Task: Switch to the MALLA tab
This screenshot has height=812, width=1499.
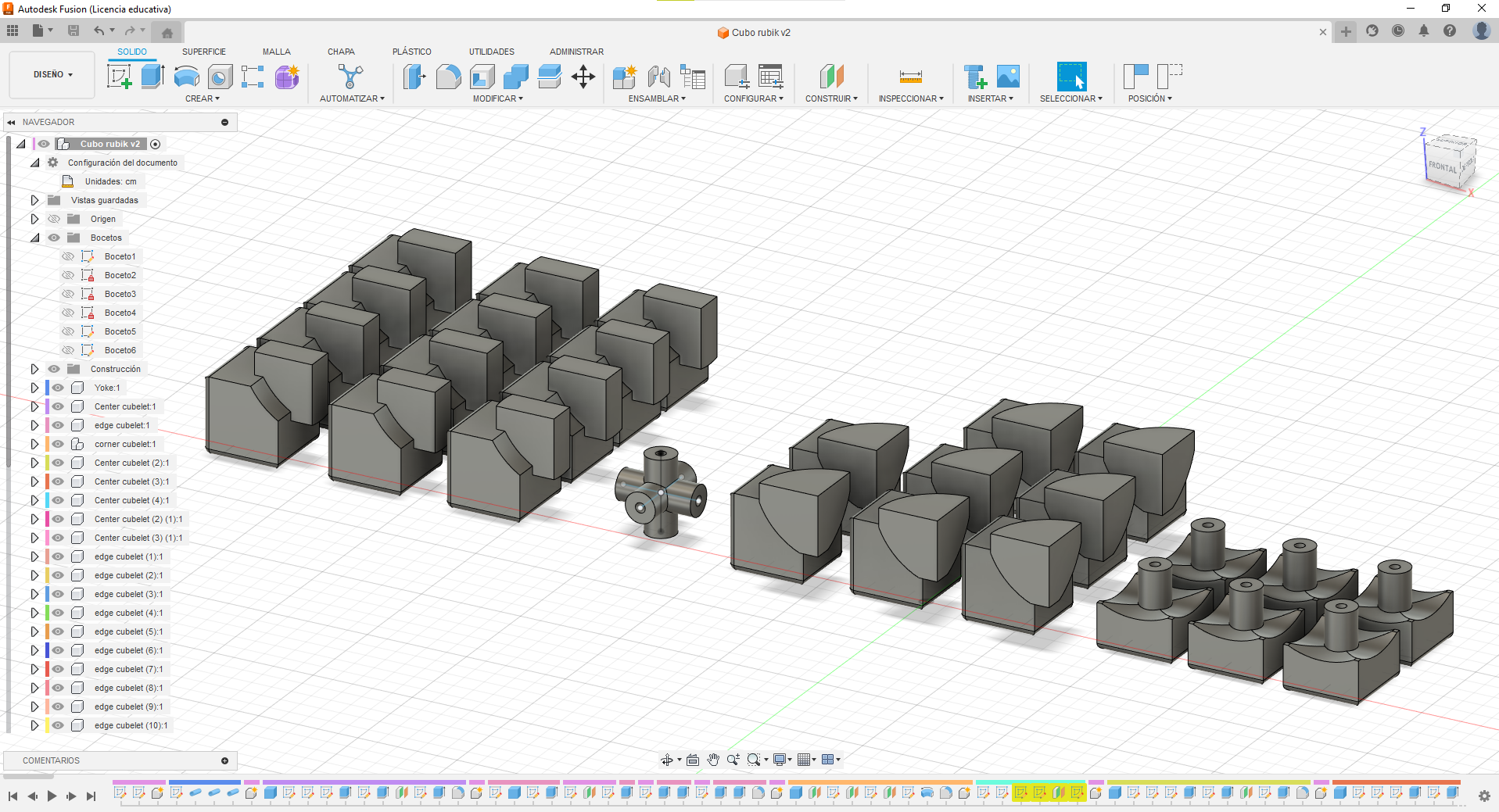Action: 277,52
